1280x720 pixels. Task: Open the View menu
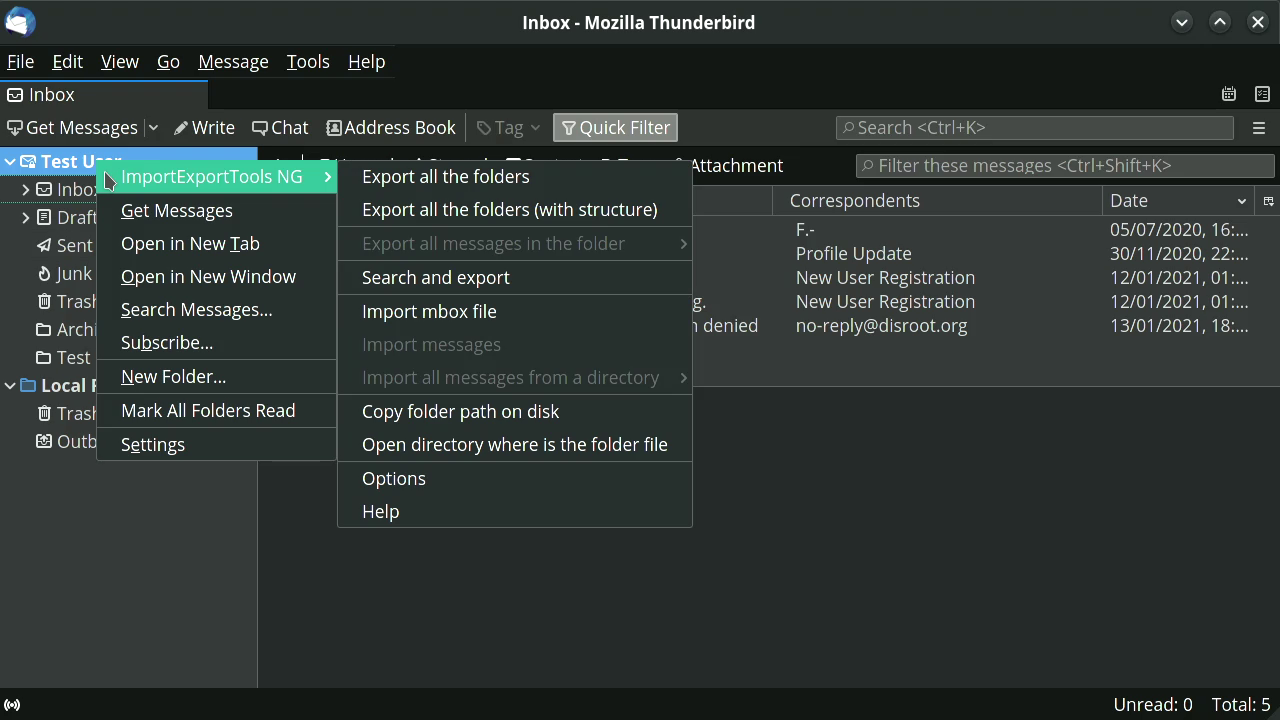pos(120,62)
